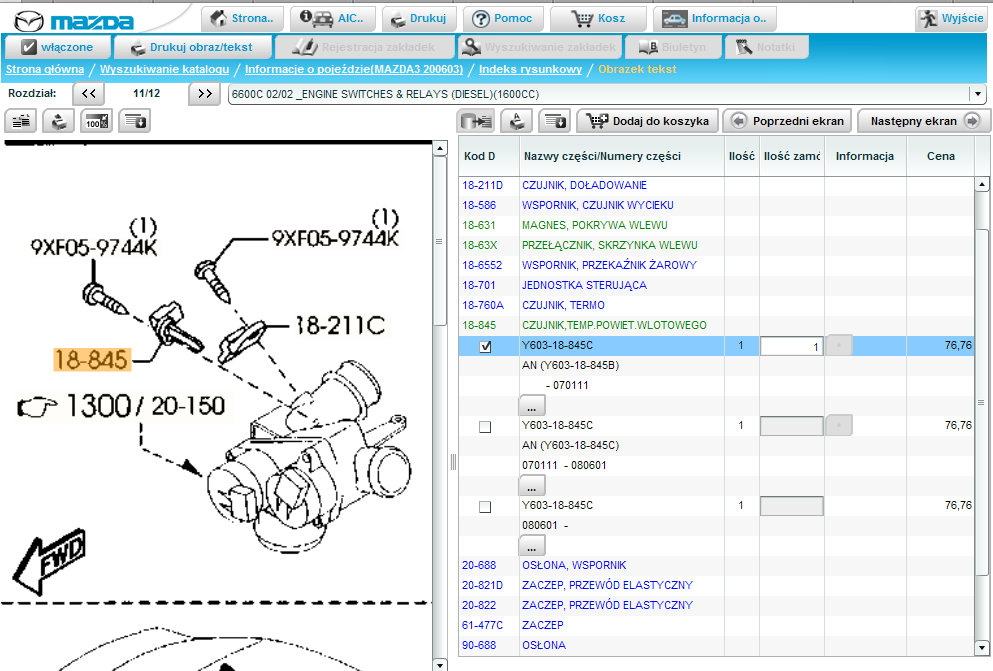Go to previous chapter with << button
The image size is (993, 671).
pyautogui.click(x=88, y=93)
